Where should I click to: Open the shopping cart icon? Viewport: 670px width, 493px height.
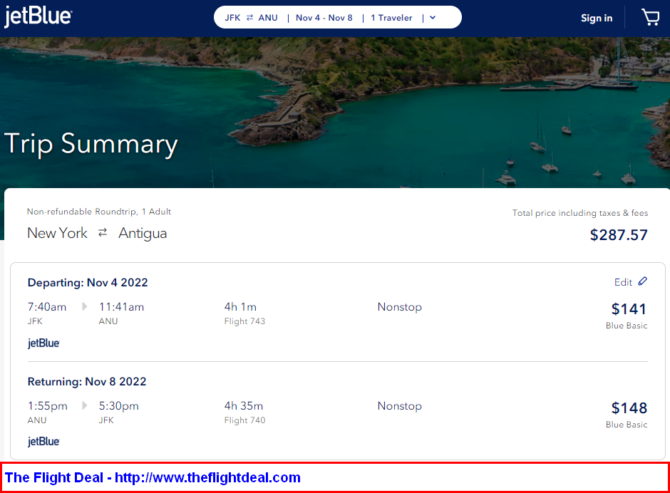click(650, 17)
